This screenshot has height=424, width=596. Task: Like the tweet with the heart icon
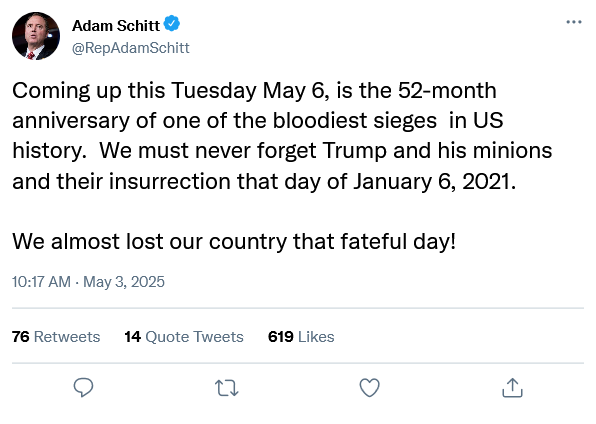tap(369, 387)
